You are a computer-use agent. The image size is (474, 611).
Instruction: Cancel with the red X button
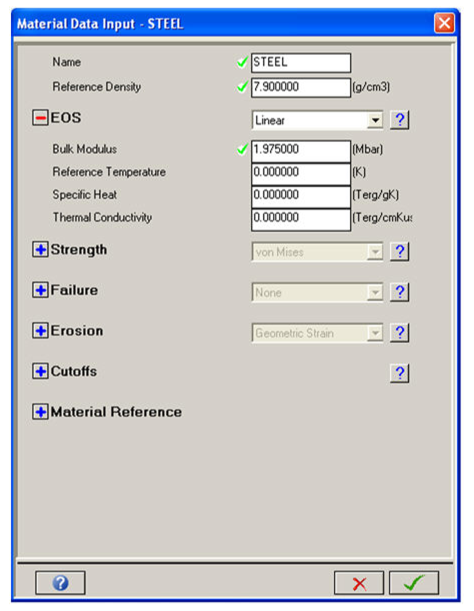[x=359, y=583]
